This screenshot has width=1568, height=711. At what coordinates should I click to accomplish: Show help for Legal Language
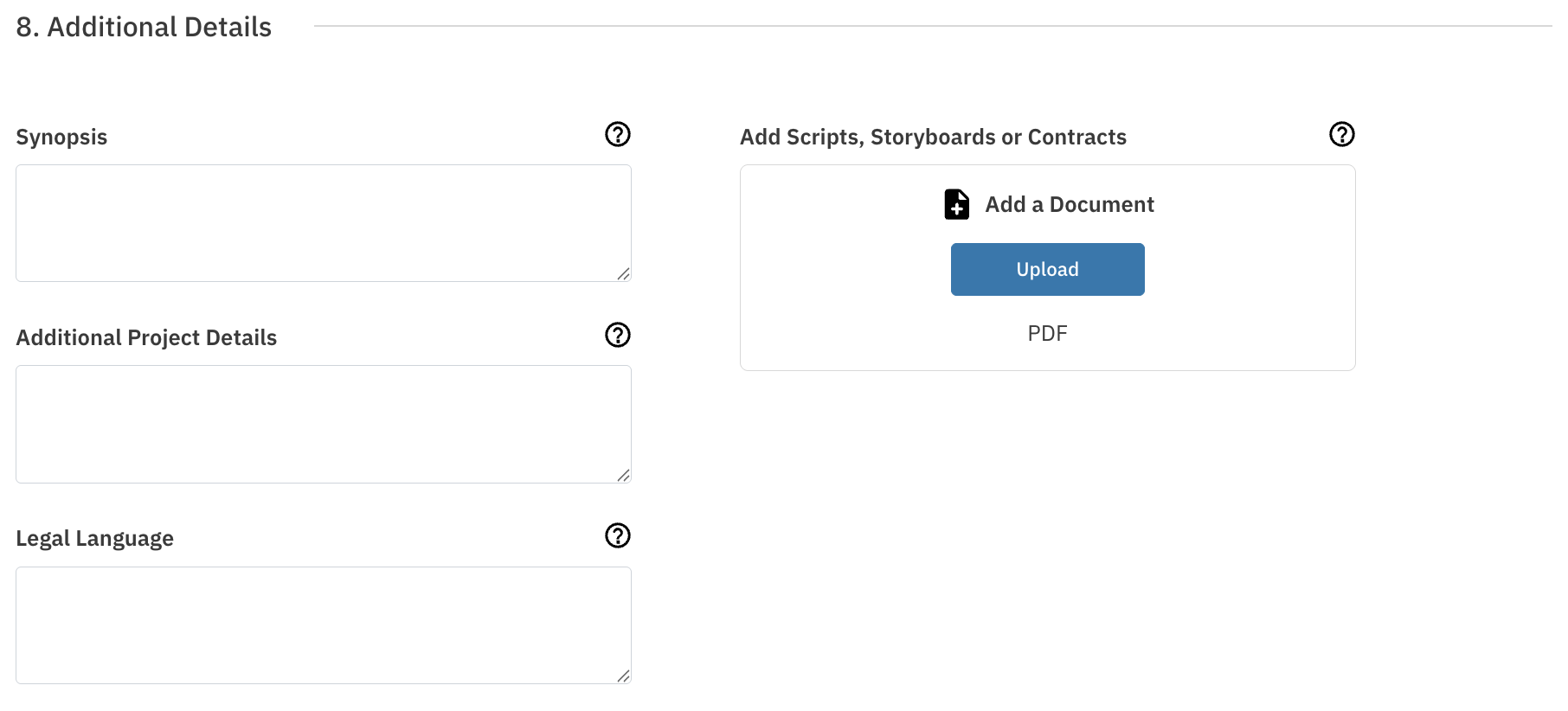point(618,535)
